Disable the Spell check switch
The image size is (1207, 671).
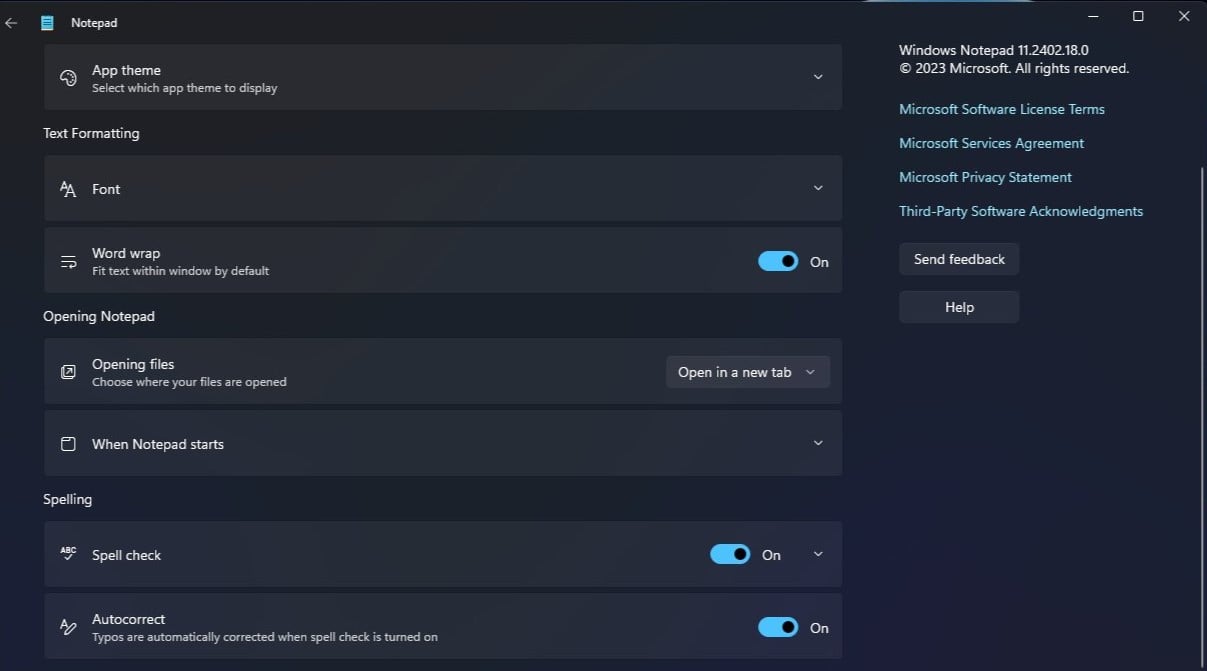coord(730,554)
